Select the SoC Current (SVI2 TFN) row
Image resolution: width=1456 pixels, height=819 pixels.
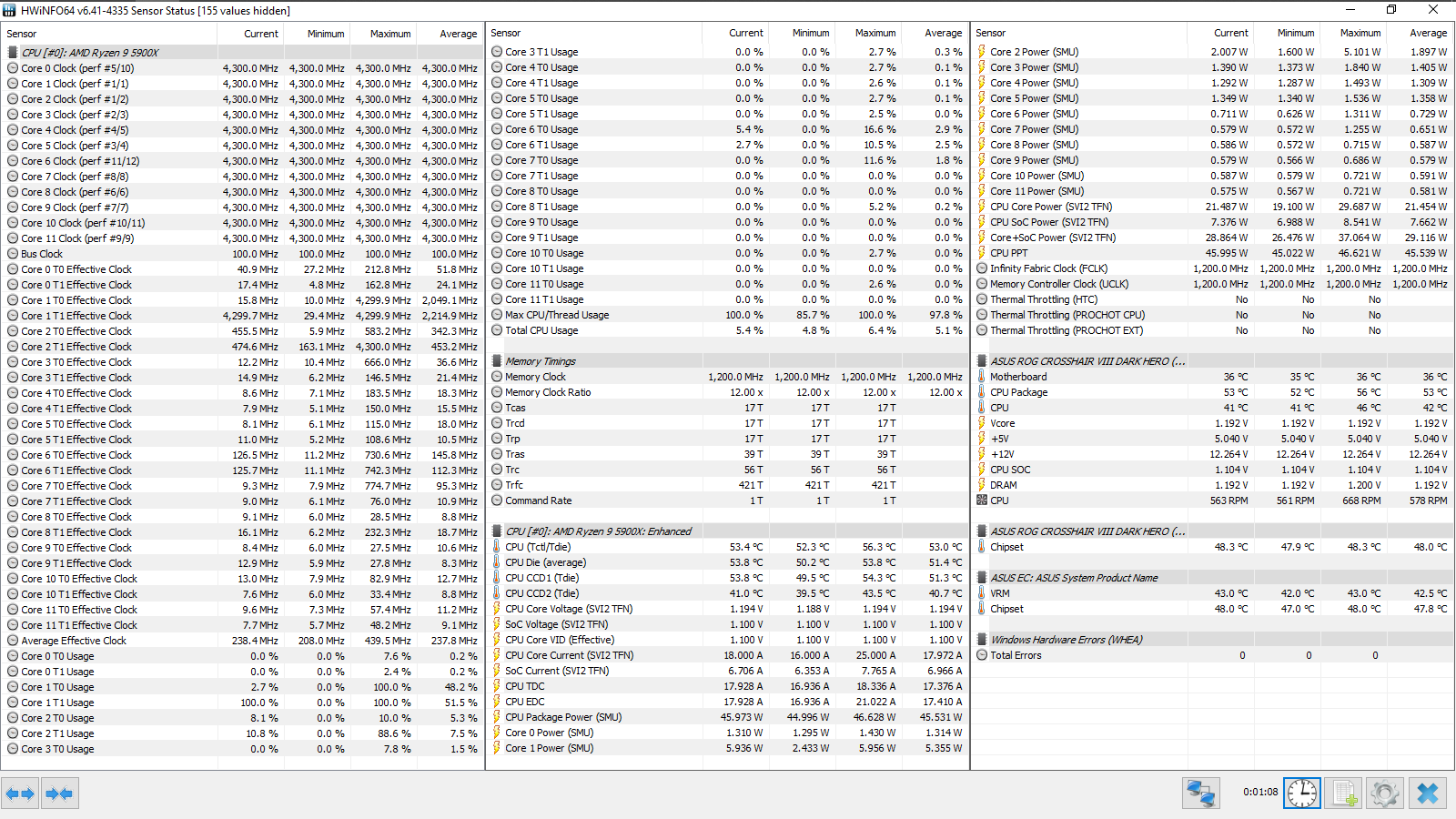coord(727,671)
